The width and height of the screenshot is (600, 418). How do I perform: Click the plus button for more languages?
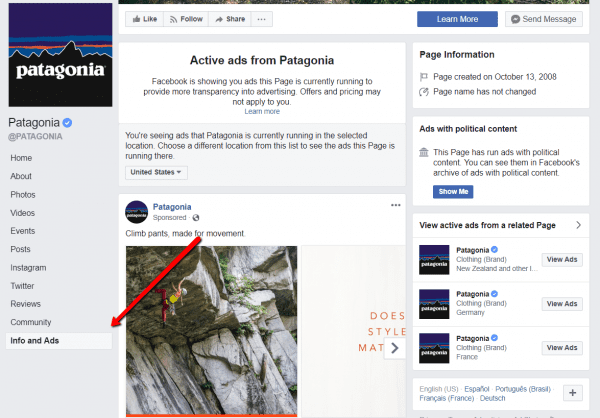pyautogui.click(x=573, y=393)
